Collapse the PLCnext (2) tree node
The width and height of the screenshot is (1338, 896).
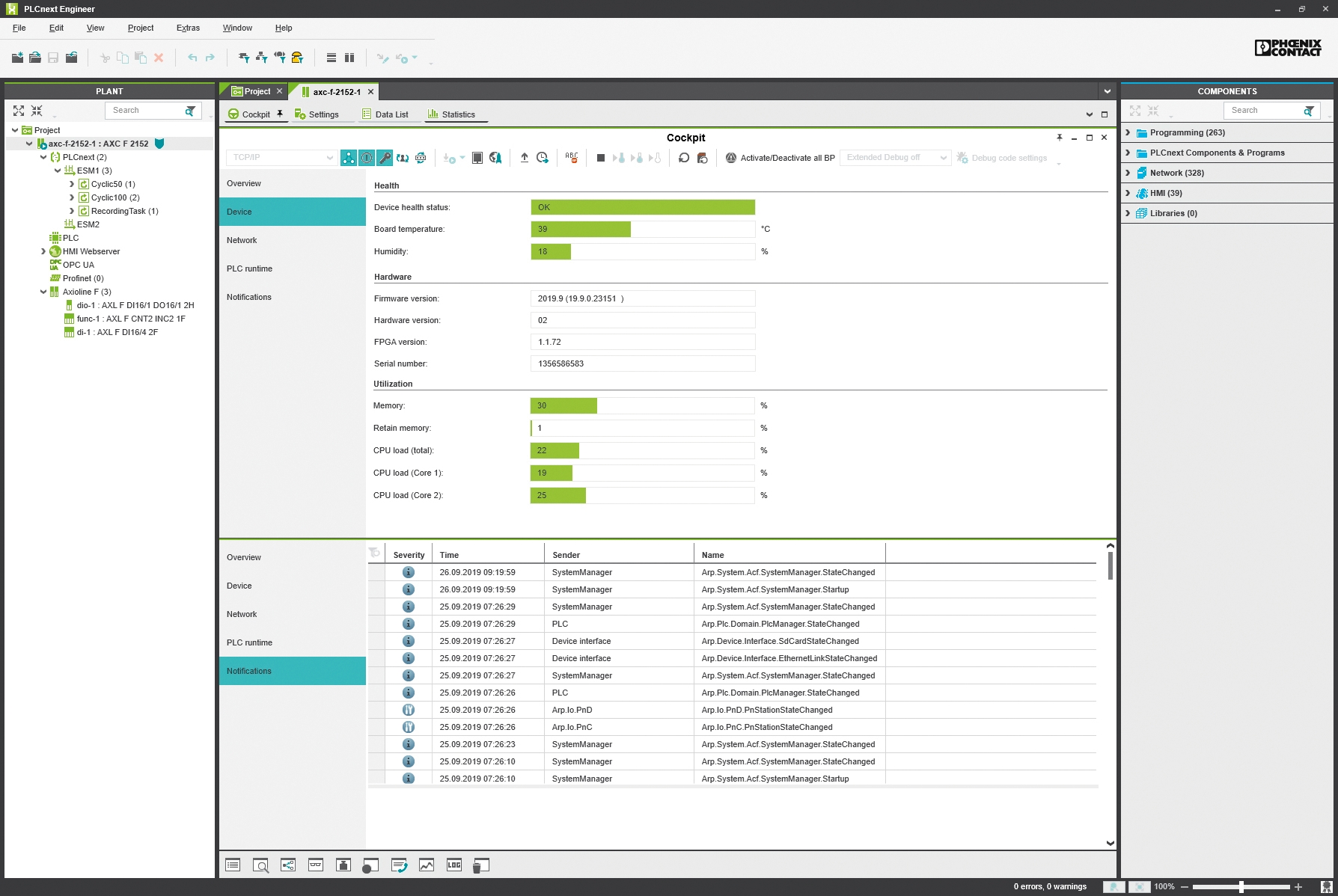(x=43, y=157)
